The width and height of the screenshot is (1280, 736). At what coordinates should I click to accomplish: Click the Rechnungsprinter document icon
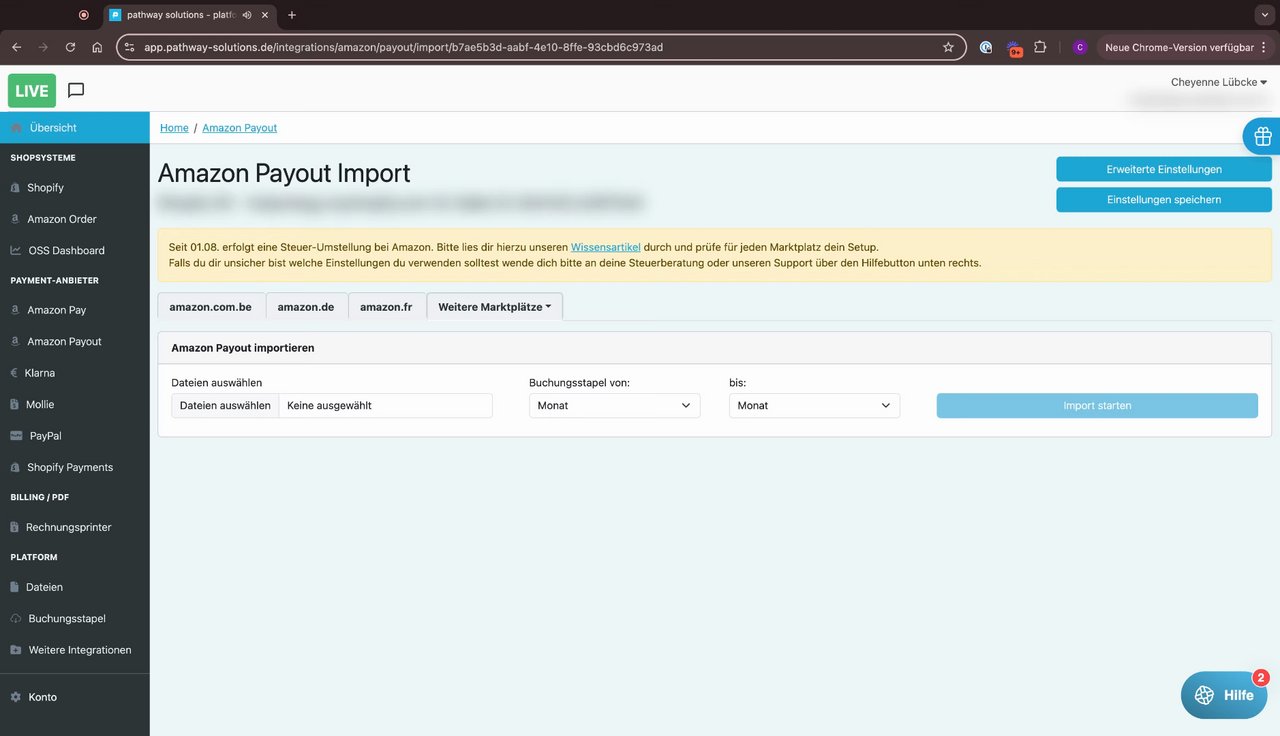[x=15, y=527]
